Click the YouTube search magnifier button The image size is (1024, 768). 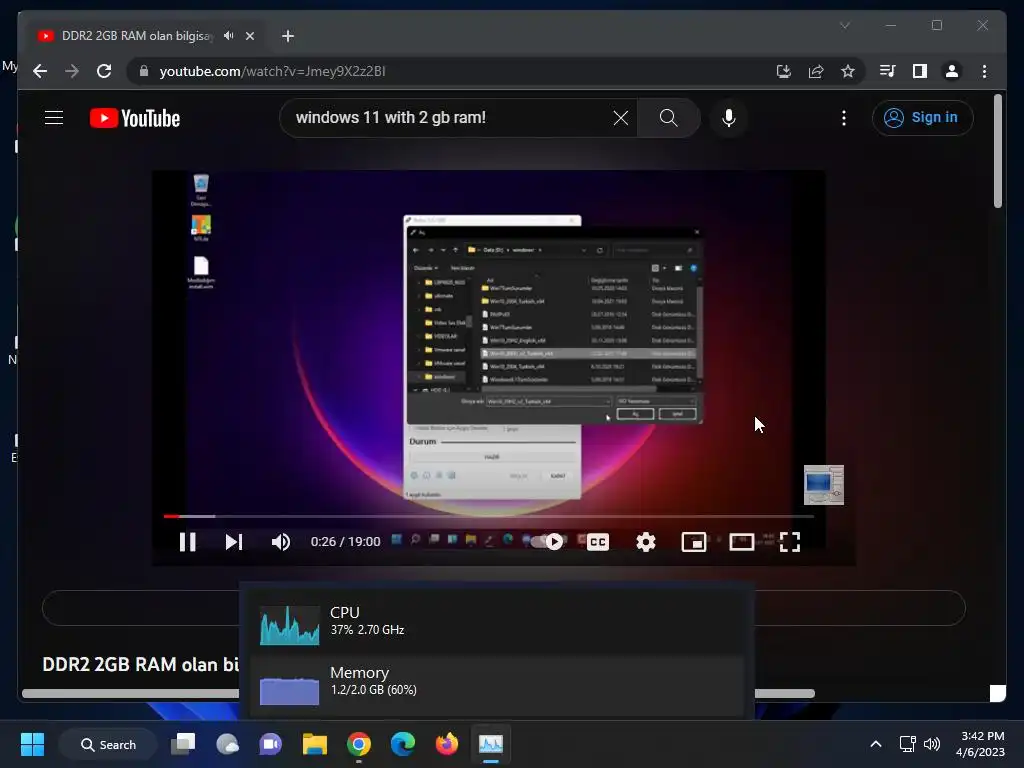[x=668, y=118]
